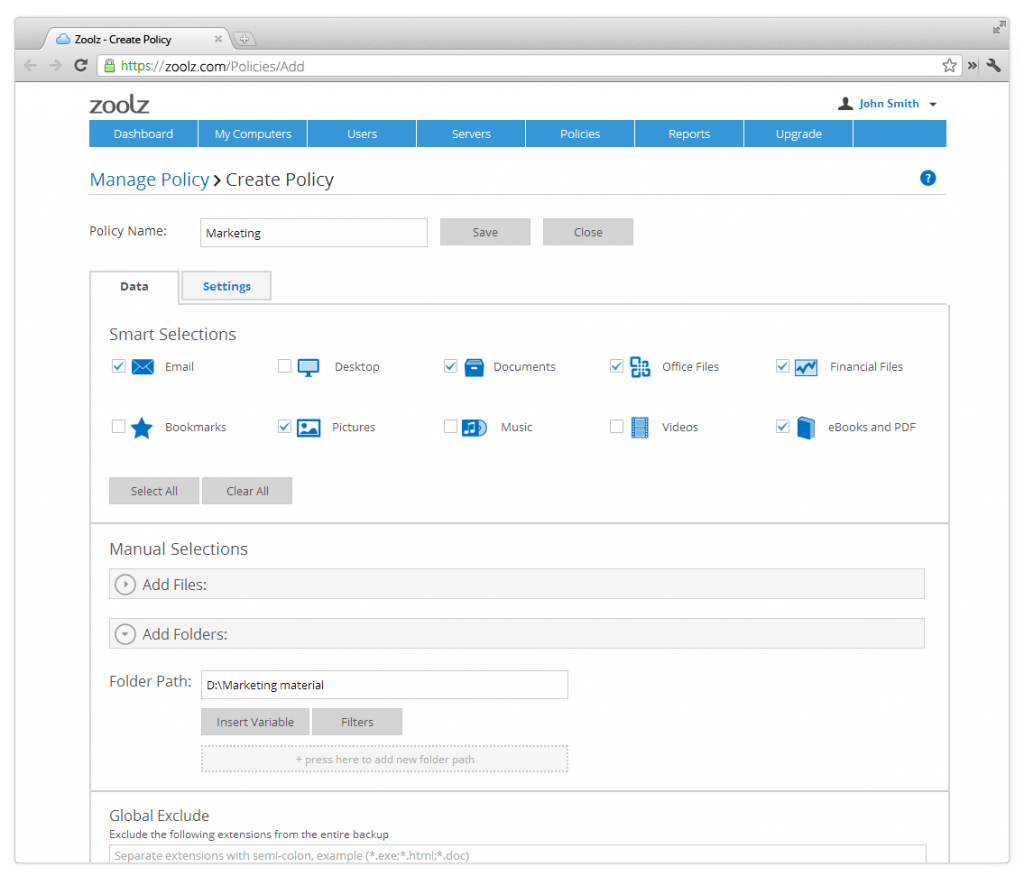Click the Music note icon
Screen dimensions: 1024x876
pyautogui.click(x=474, y=427)
